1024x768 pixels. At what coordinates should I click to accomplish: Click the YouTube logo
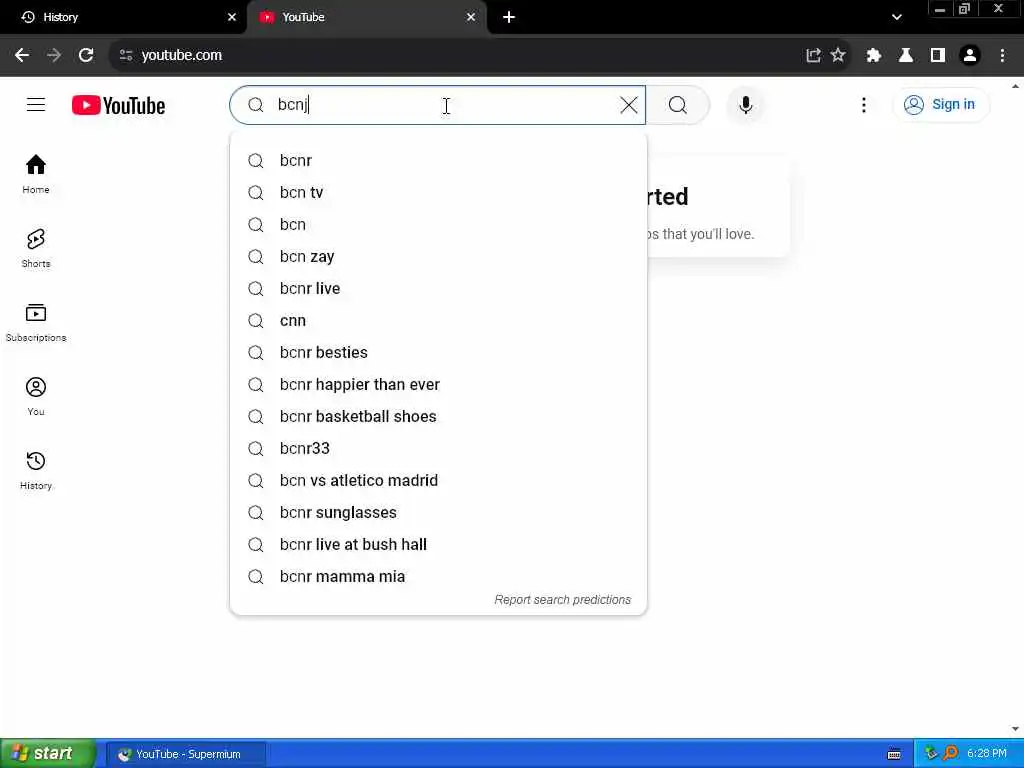coord(118,105)
